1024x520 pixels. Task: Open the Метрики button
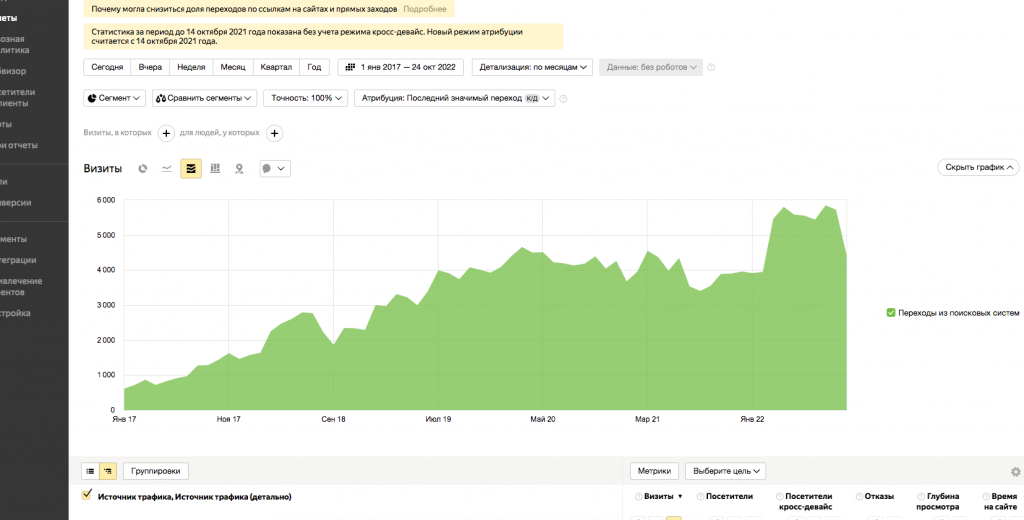tap(654, 471)
